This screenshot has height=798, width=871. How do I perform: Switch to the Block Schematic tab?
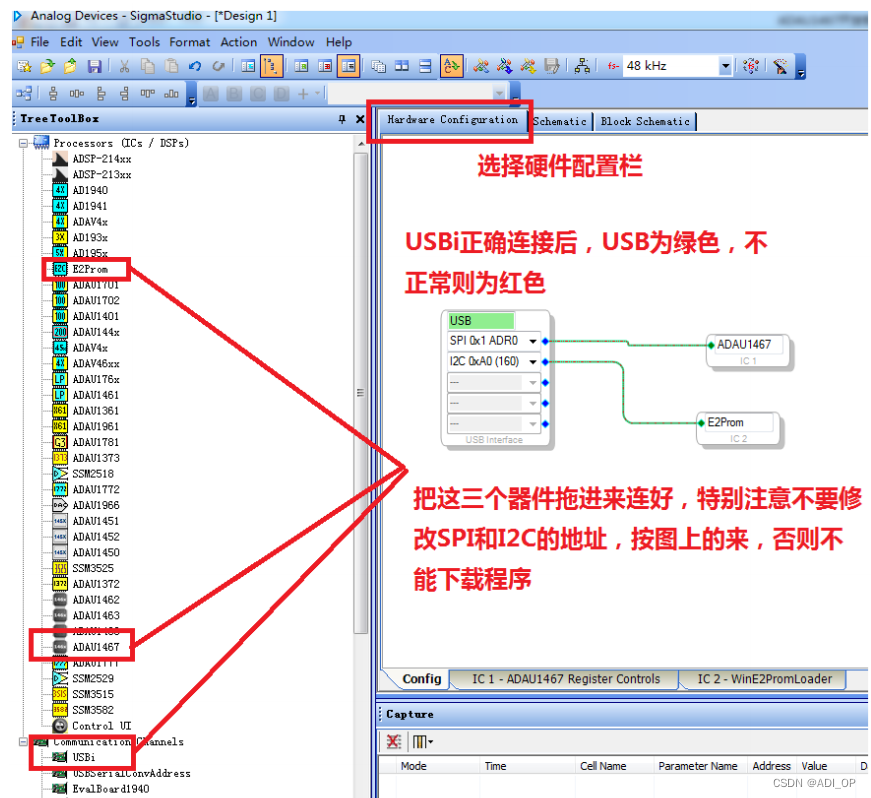[645, 121]
